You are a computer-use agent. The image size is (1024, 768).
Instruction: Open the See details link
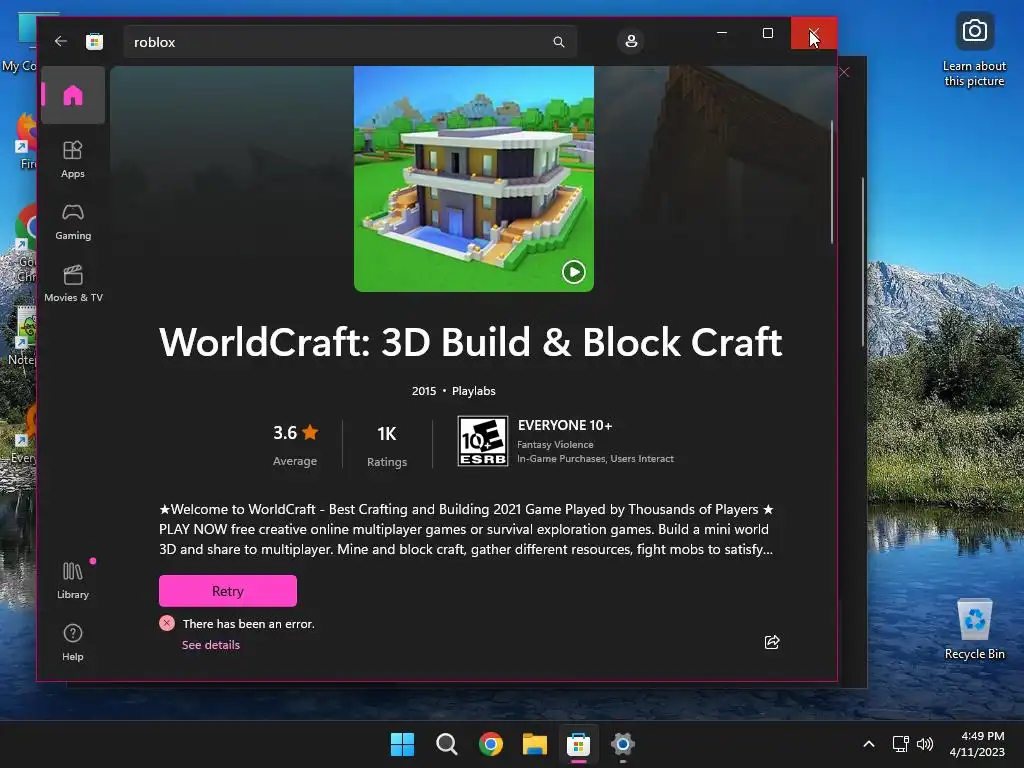pyautogui.click(x=210, y=645)
